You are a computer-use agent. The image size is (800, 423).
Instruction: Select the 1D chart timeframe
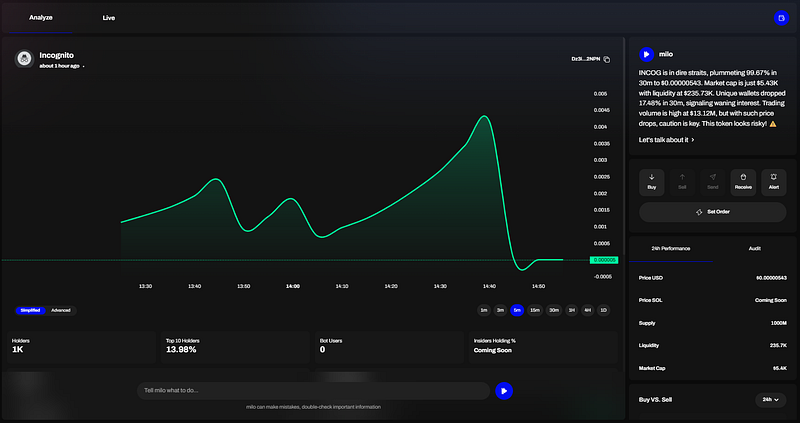coord(603,310)
